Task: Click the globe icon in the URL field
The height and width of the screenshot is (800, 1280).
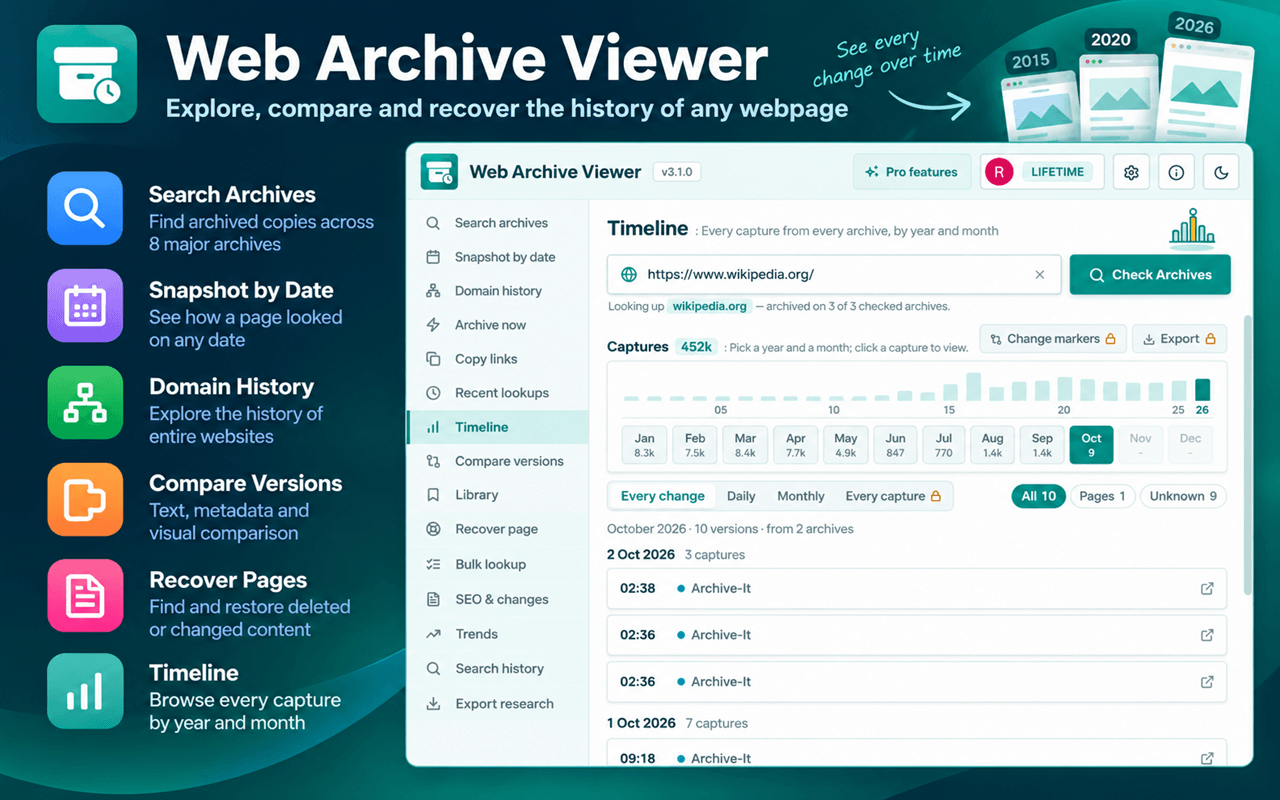Action: 629,274
